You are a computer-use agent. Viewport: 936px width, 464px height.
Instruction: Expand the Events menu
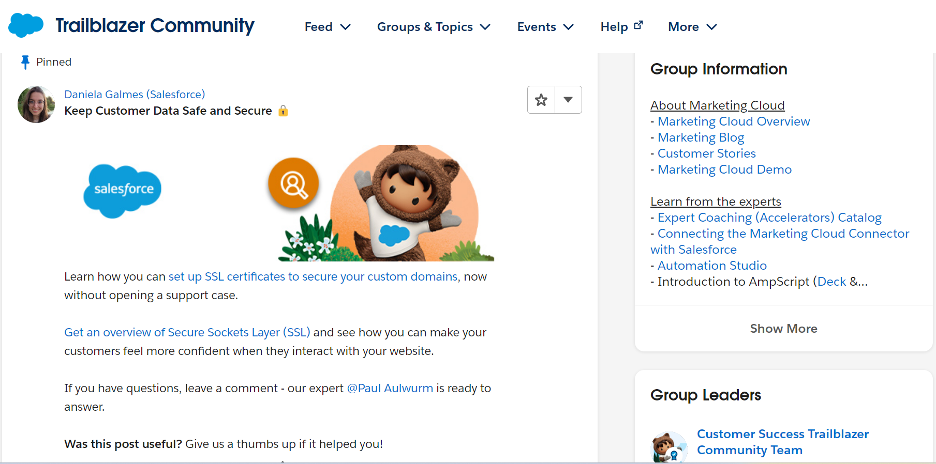pyautogui.click(x=546, y=27)
